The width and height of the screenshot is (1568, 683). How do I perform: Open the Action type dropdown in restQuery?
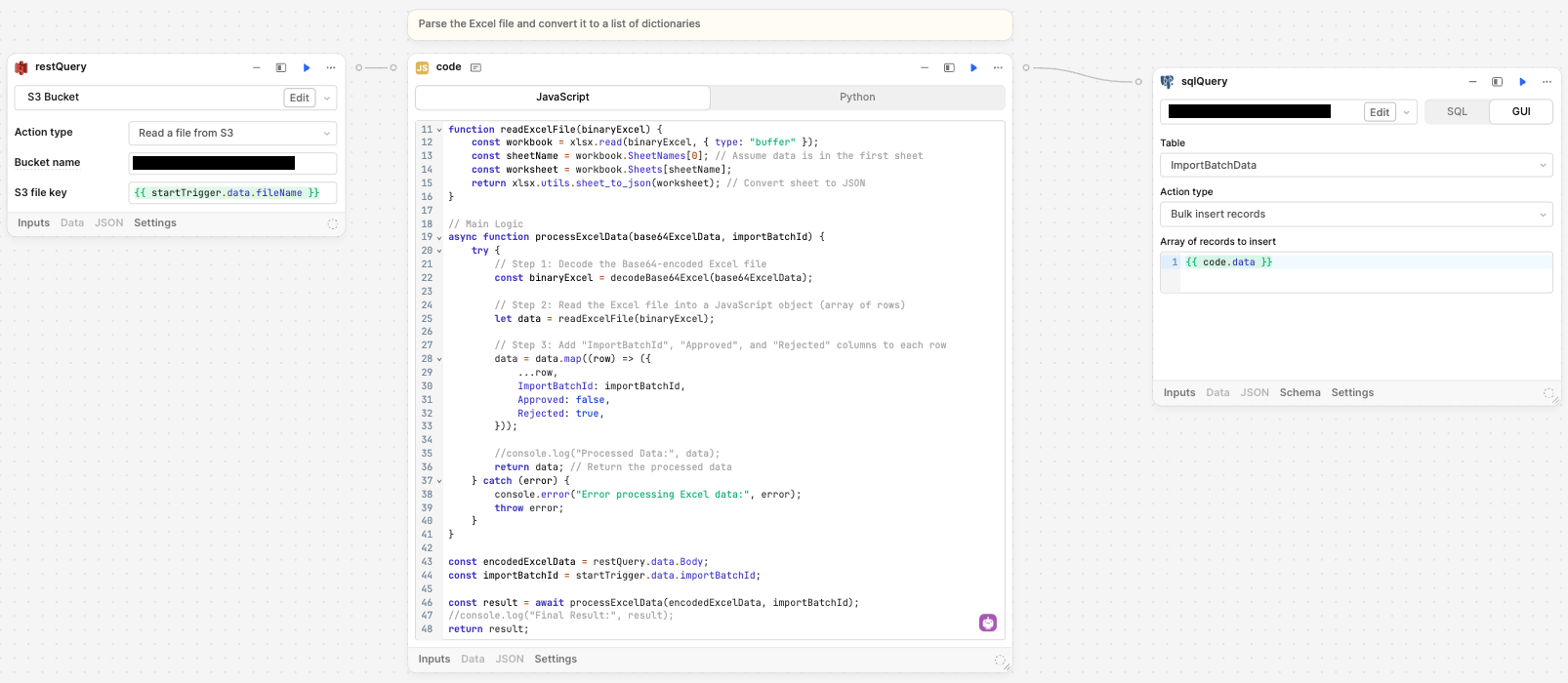coord(232,134)
